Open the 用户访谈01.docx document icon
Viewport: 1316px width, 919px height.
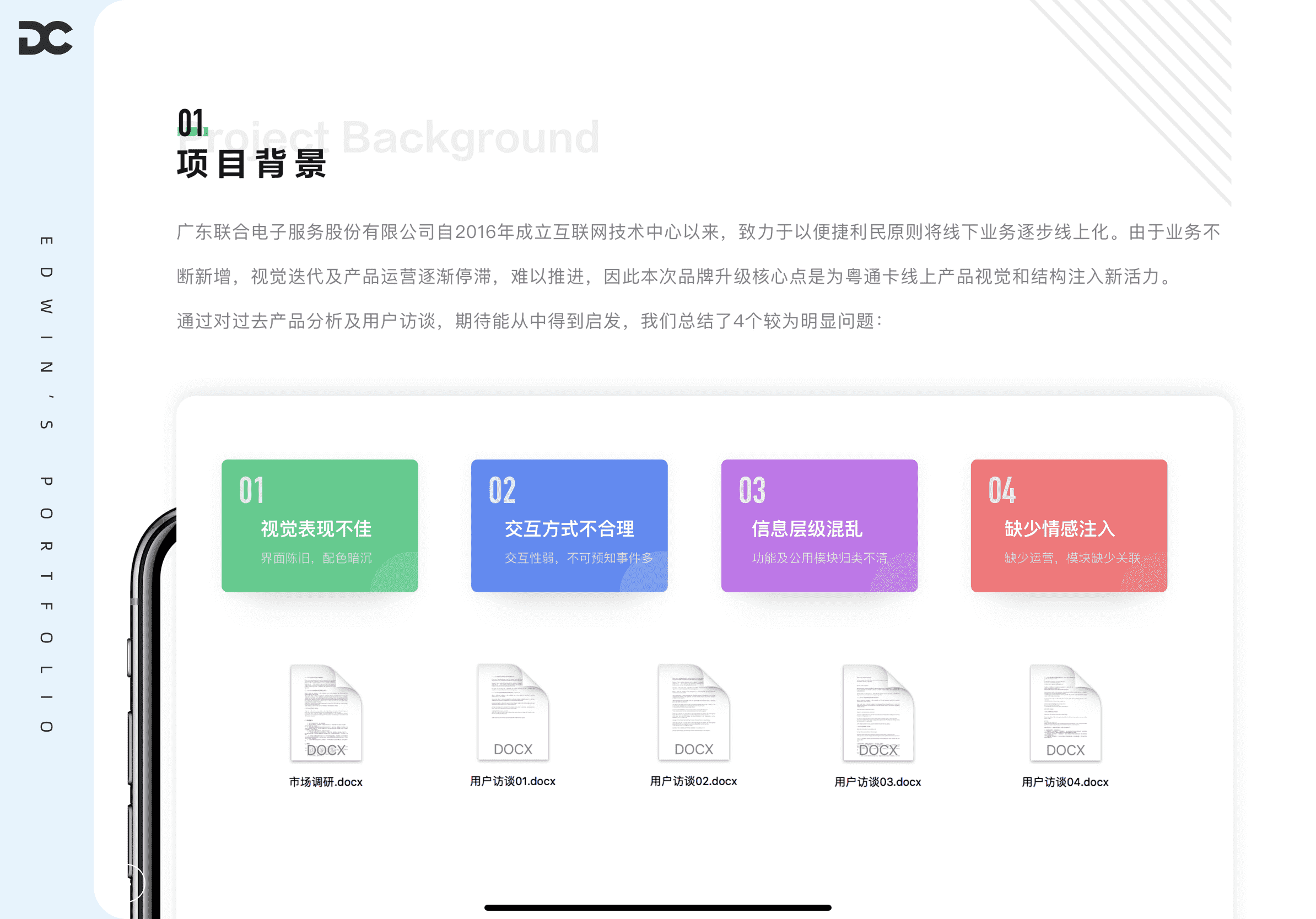pyautogui.click(x=513, y=712)
